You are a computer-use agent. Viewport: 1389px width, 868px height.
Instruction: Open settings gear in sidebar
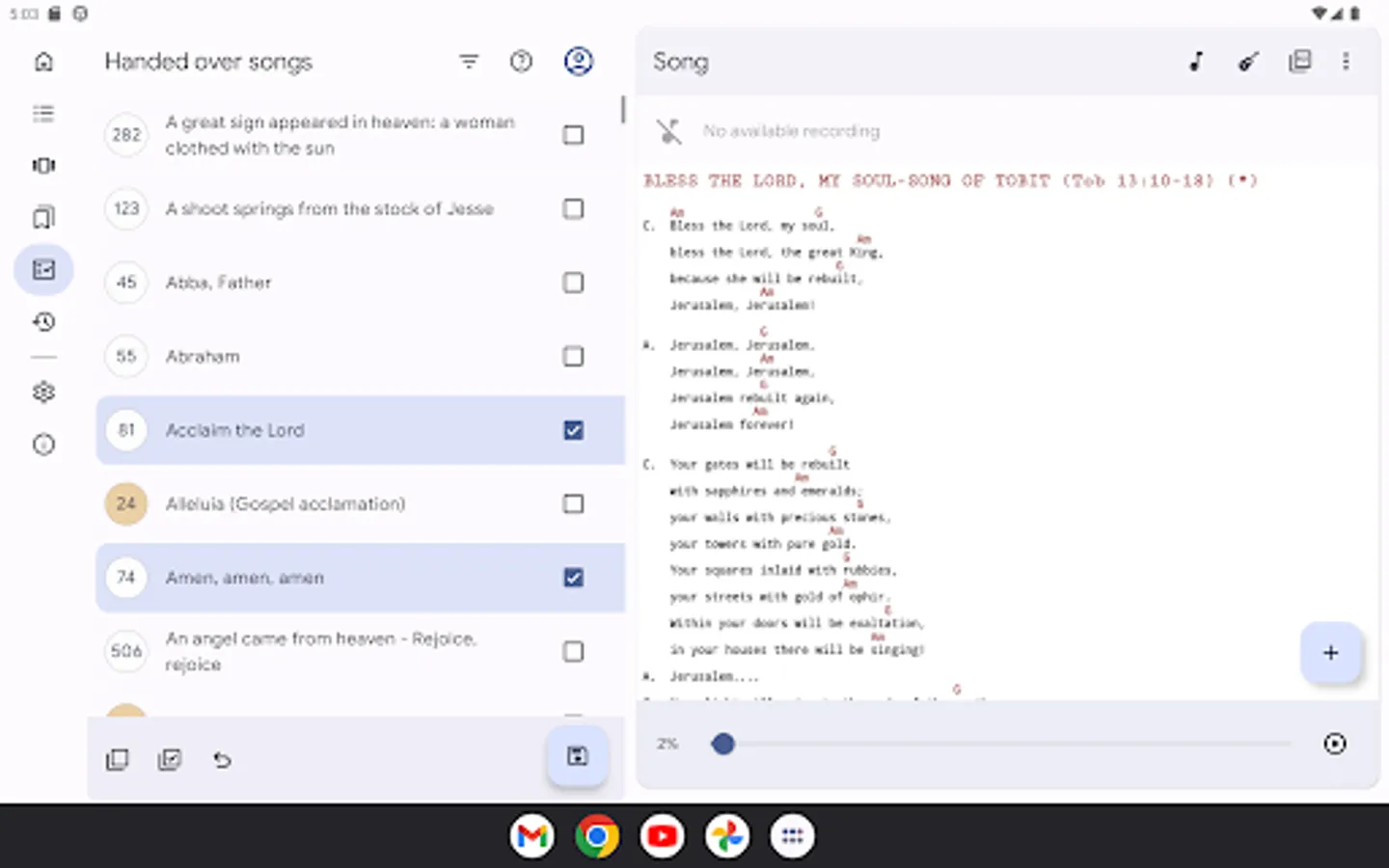[43, 392]
